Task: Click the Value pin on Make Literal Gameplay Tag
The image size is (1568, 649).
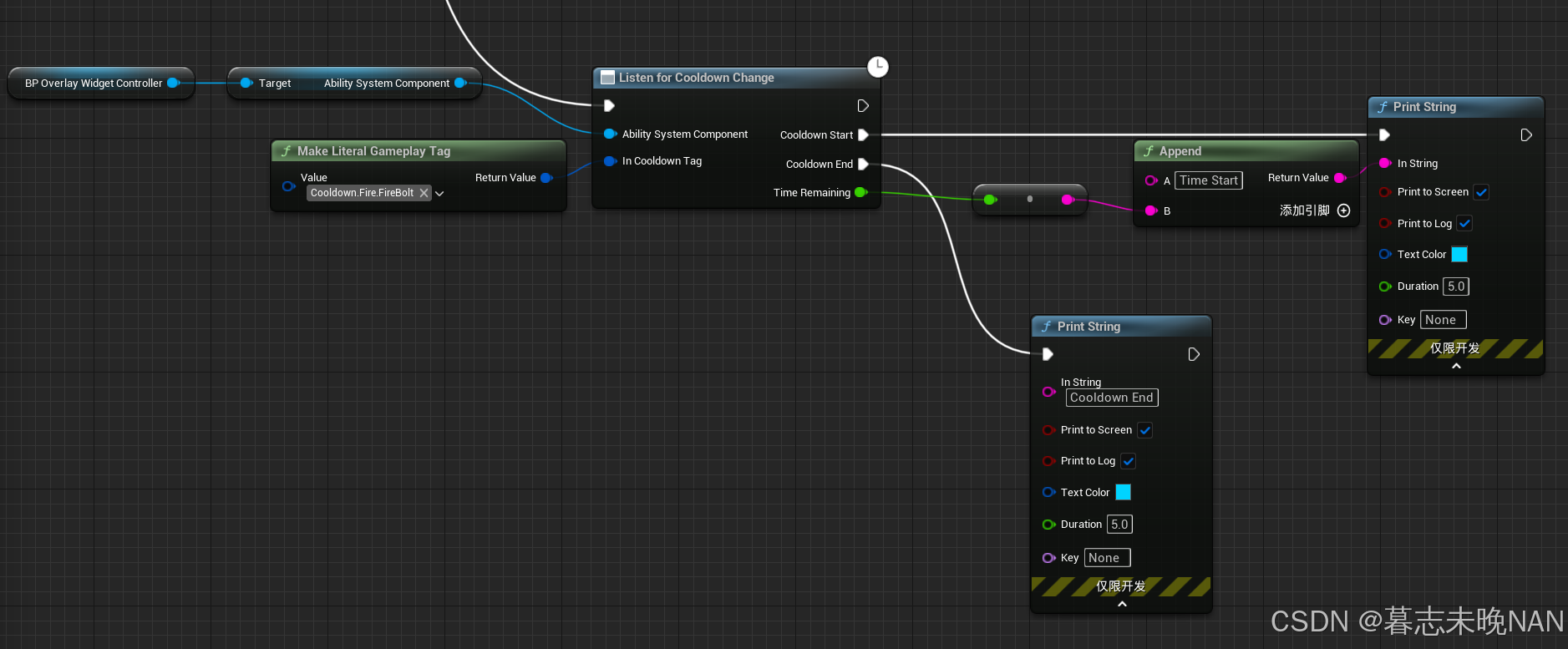Action: (x=289, y=186)
